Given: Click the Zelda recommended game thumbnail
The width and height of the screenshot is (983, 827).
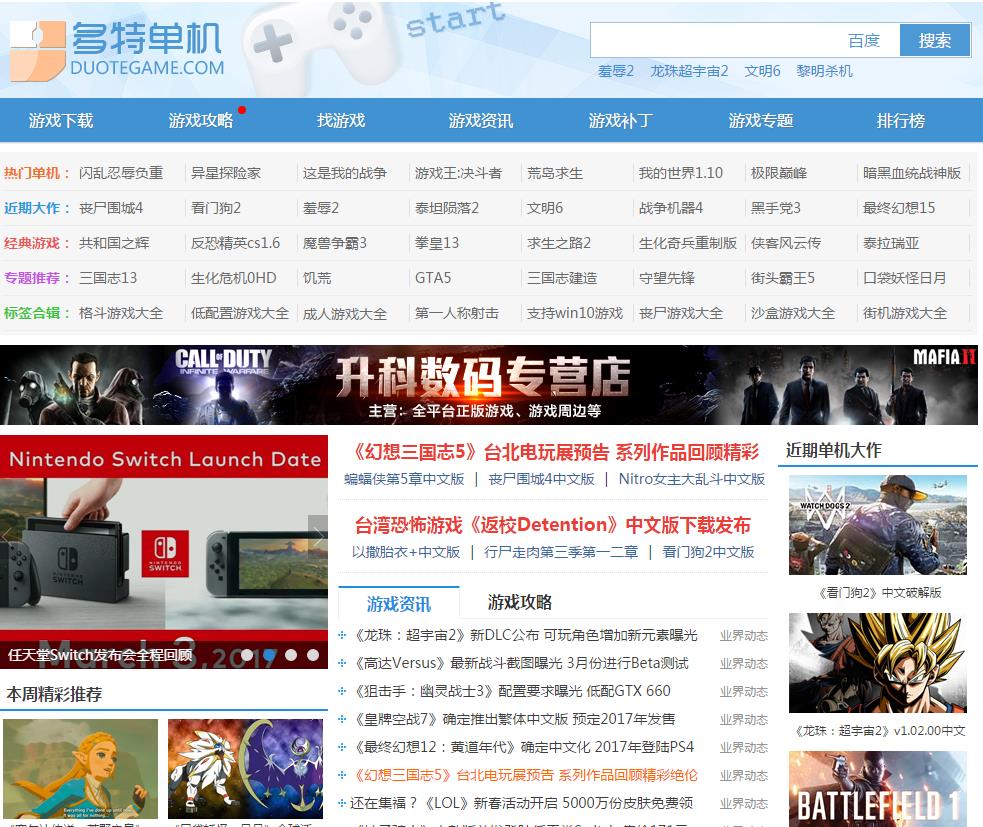Looking at the screenshot, I should [x=80, y=769].
